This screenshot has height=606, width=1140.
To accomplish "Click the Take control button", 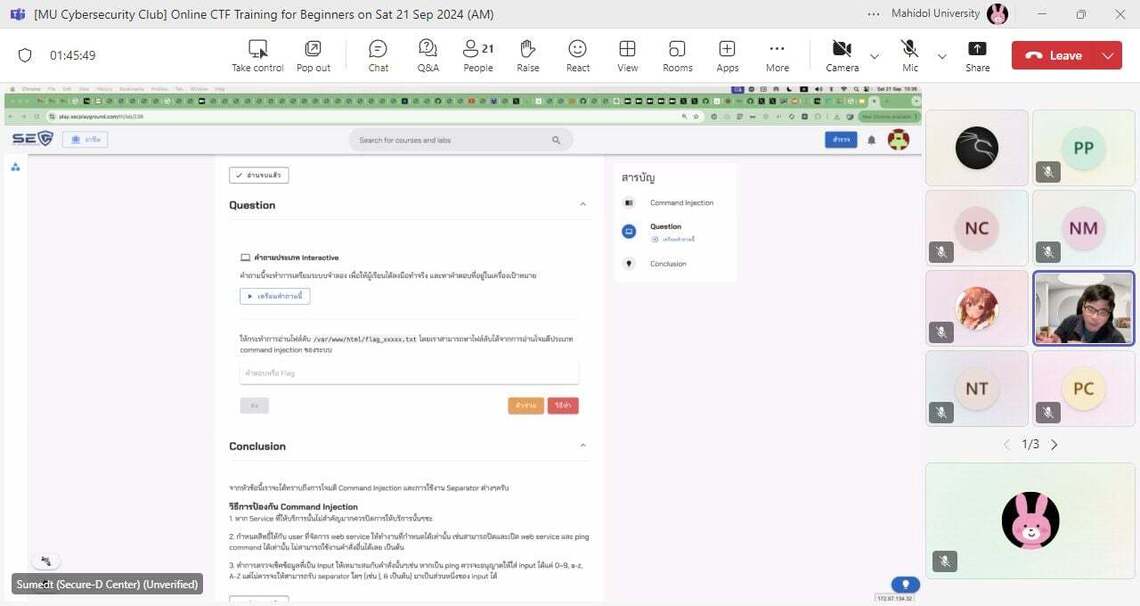I will (x=258, y=55).
